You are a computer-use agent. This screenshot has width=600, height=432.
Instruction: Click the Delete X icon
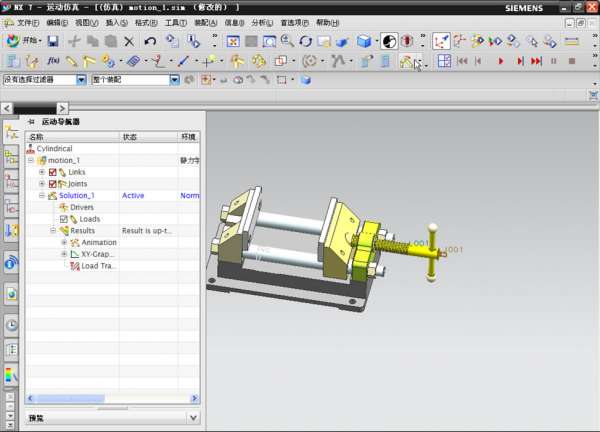(129, 41)
